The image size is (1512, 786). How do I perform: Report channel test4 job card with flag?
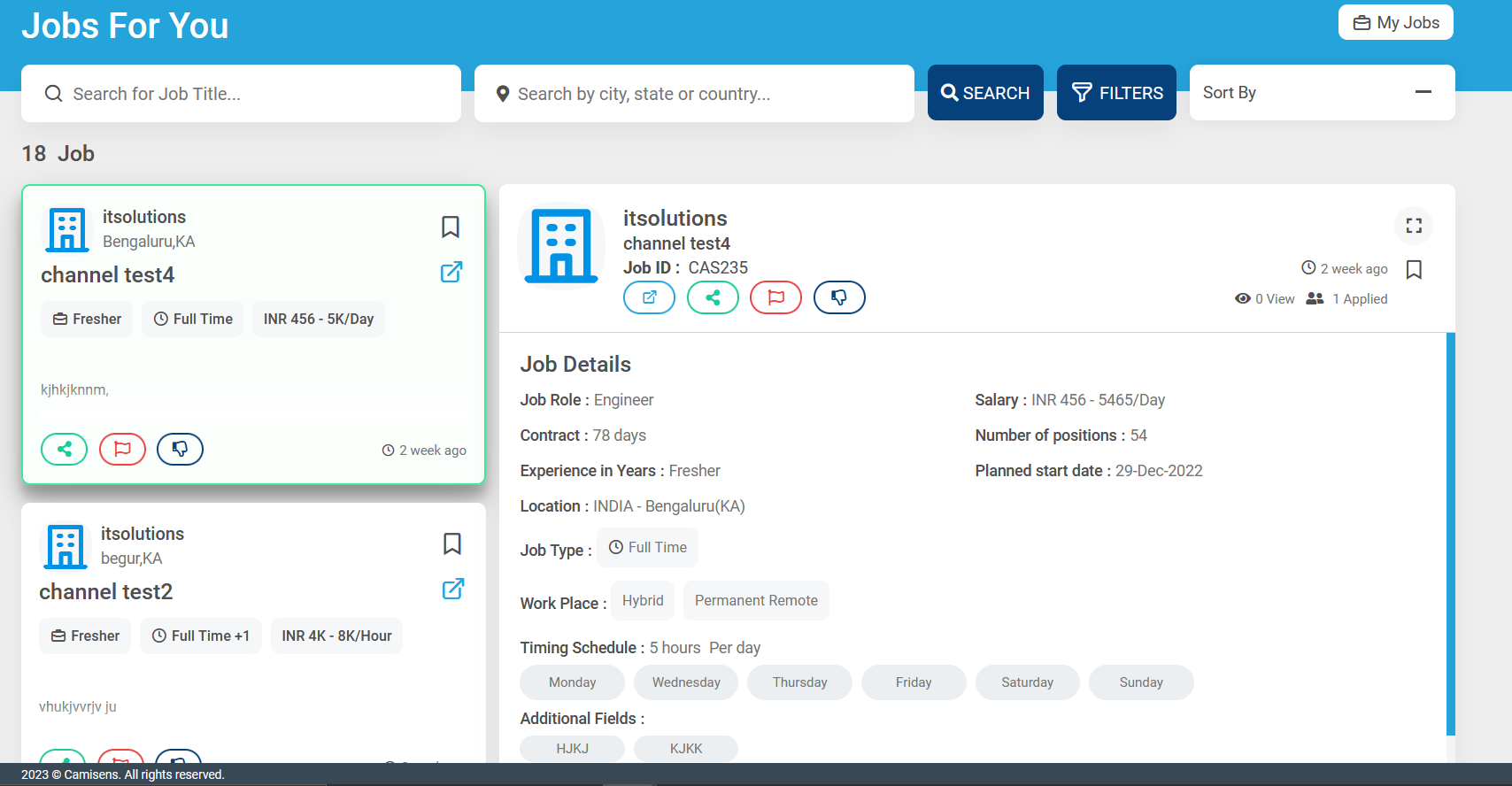[x=122, y=450]
